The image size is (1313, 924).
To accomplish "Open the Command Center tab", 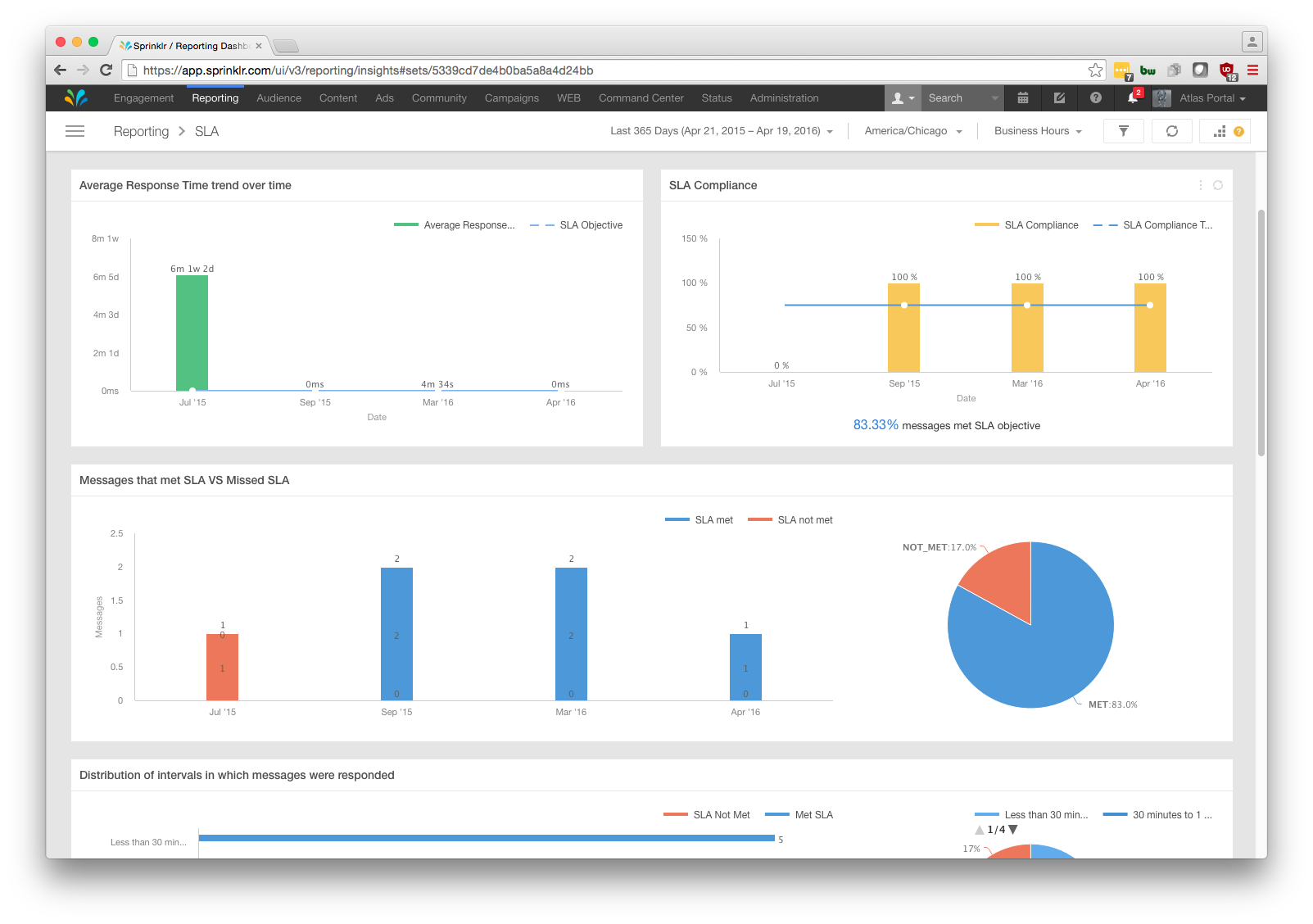I will tap(641, 98).
